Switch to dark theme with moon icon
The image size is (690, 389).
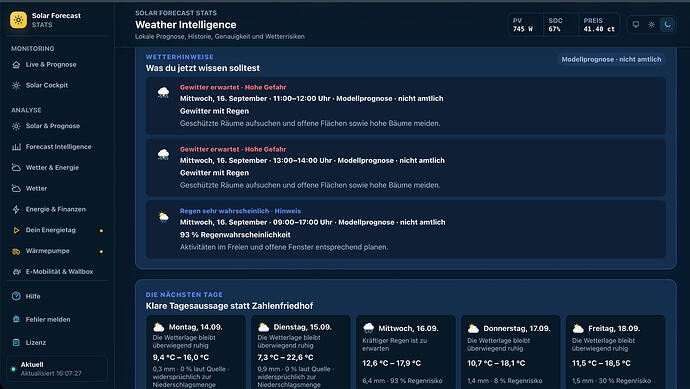tap(668, 25)
